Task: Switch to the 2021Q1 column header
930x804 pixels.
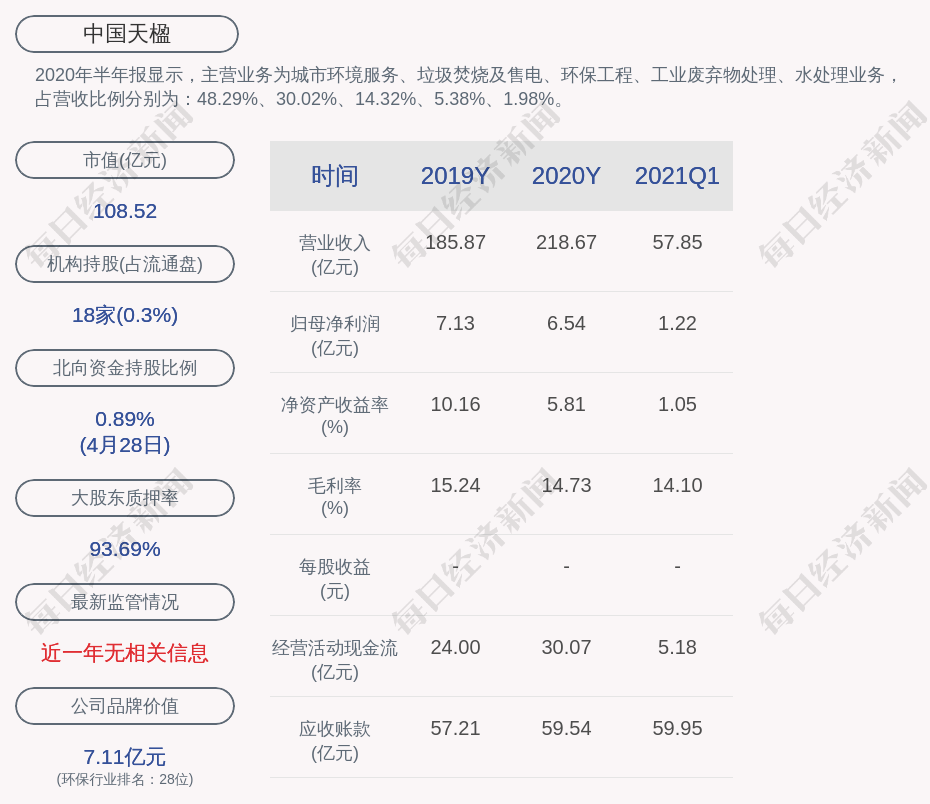Action: click(677, 176)
